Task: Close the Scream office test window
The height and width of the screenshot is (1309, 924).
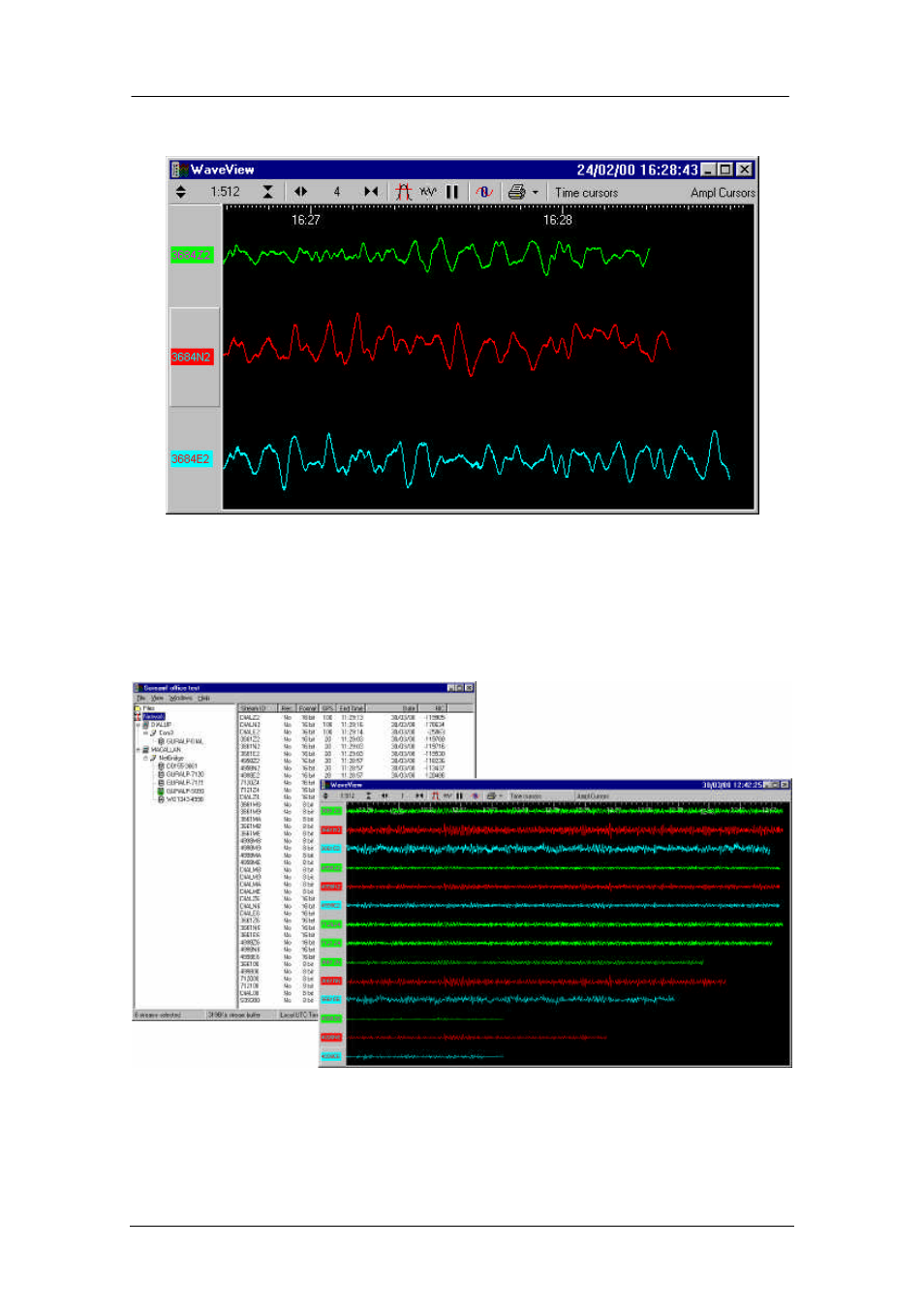Action: click(469, 688)
